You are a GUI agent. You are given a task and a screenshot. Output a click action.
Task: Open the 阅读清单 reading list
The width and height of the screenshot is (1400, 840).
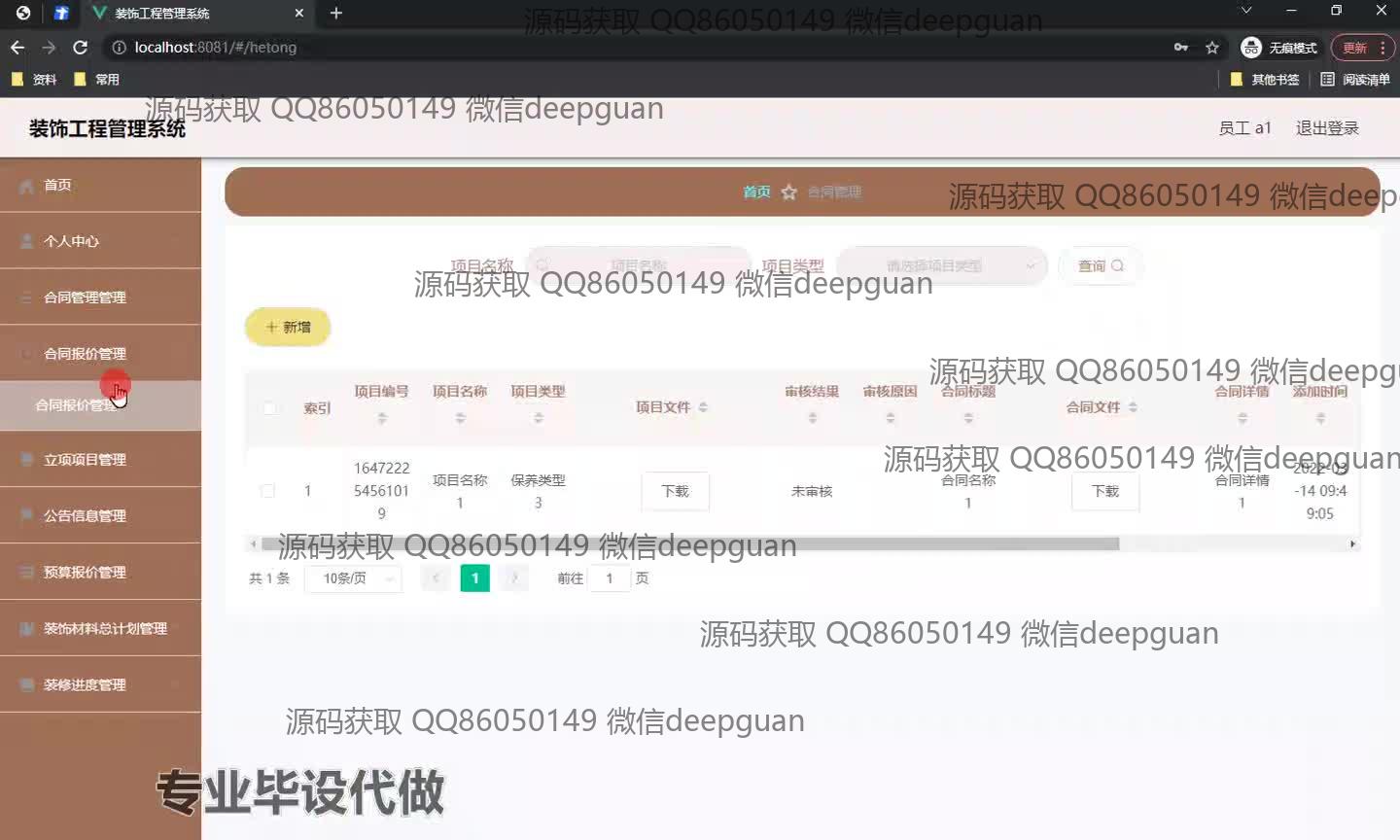pos(1355,80)
